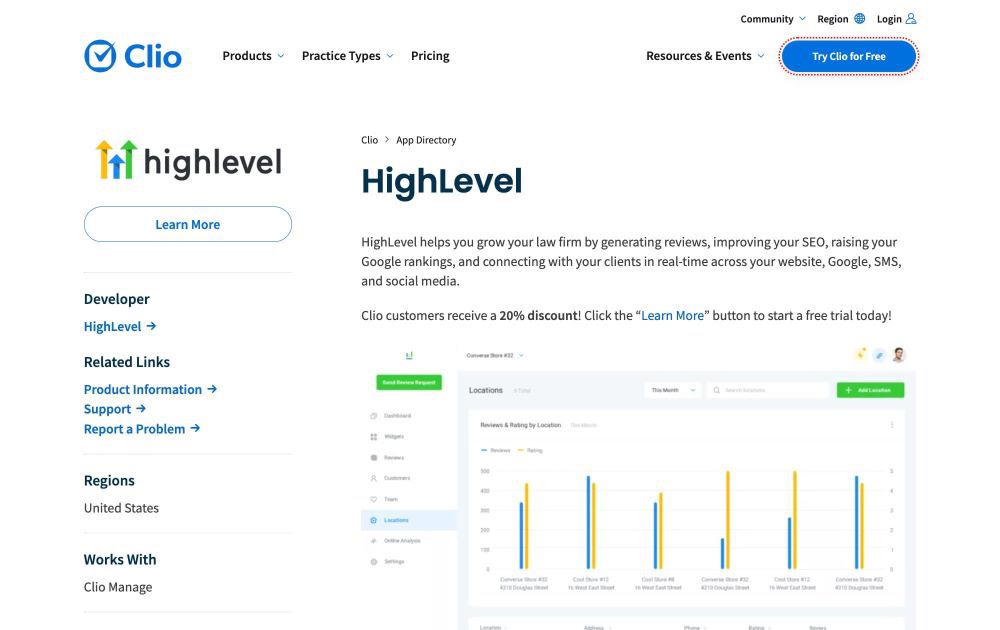Click the Developer section heading

point(117,299)
